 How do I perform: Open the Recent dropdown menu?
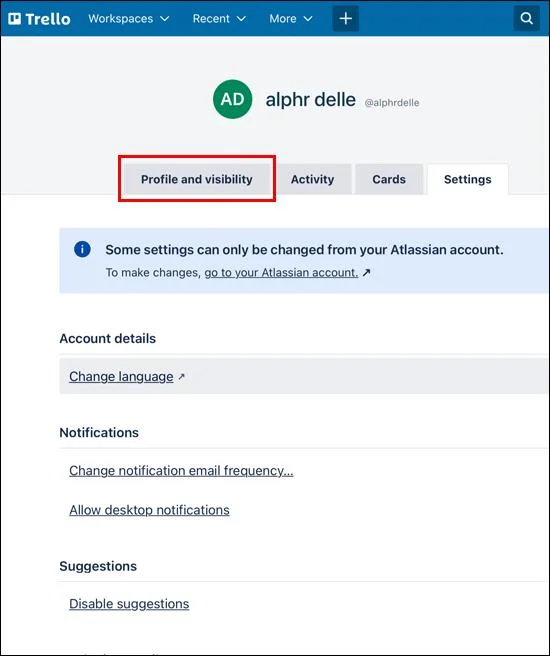[x=219, y=18]
